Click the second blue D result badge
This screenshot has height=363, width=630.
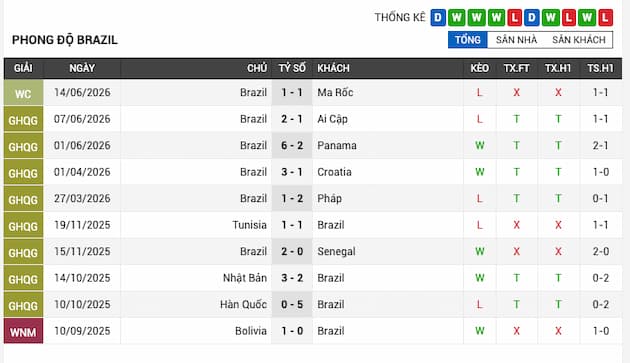pyautogui.click(x=531, y=18)
